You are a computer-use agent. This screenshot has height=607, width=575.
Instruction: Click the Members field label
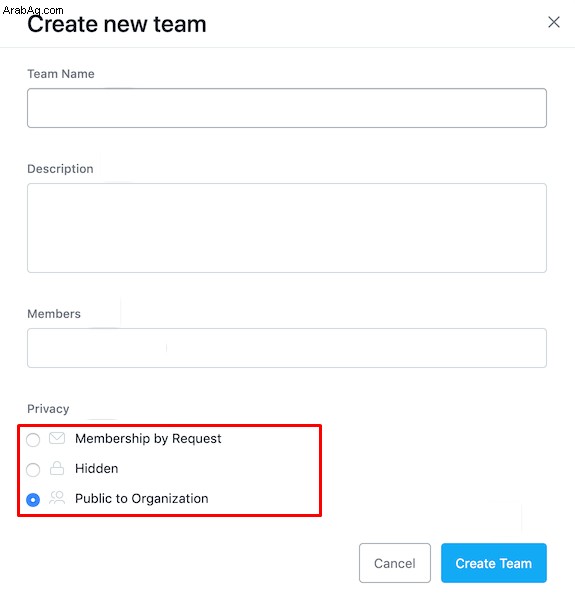(x=54, y=314)
